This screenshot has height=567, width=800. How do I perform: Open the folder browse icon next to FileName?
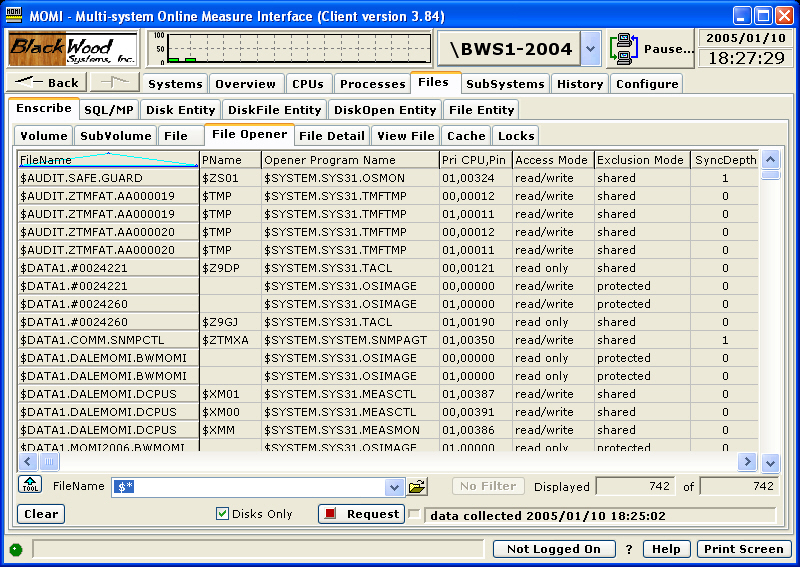pyautogui.click(x=417, y=487)
